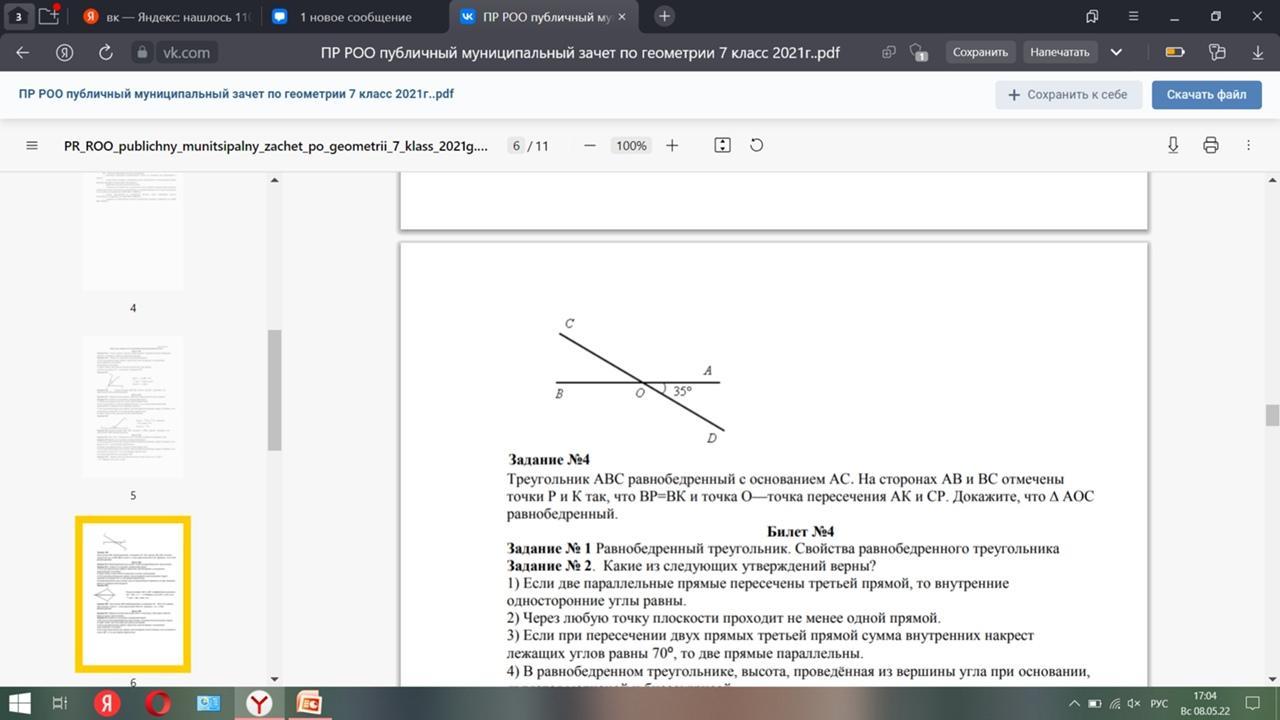The width and height of the screenshot is (1280, 720).
Task: Open the clock showing 17:04
Action: click(x=1204, y=703)
